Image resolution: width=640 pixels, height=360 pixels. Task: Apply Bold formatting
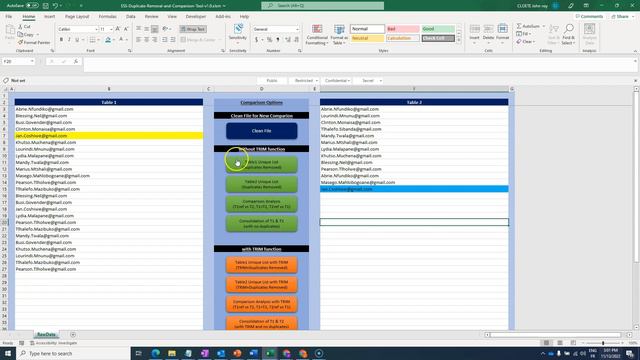coord(61,40)
